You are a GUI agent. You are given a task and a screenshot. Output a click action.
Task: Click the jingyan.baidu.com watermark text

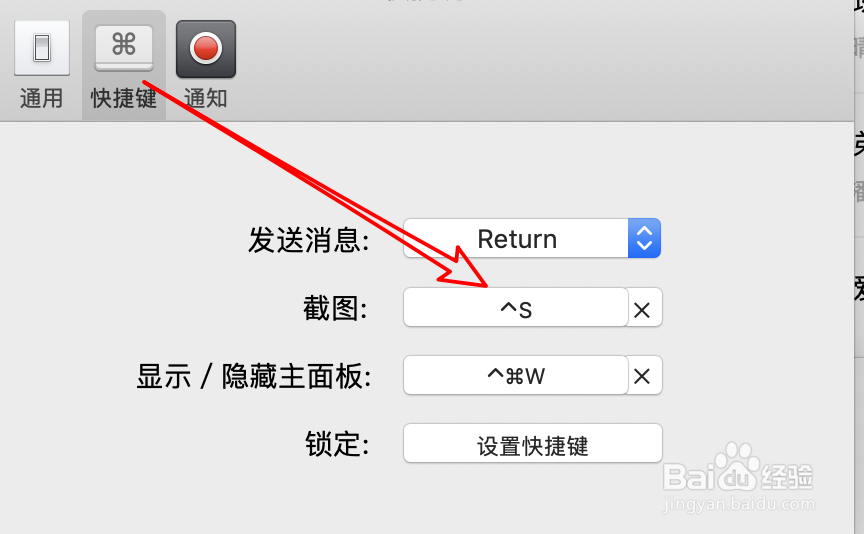coord(739,504)
